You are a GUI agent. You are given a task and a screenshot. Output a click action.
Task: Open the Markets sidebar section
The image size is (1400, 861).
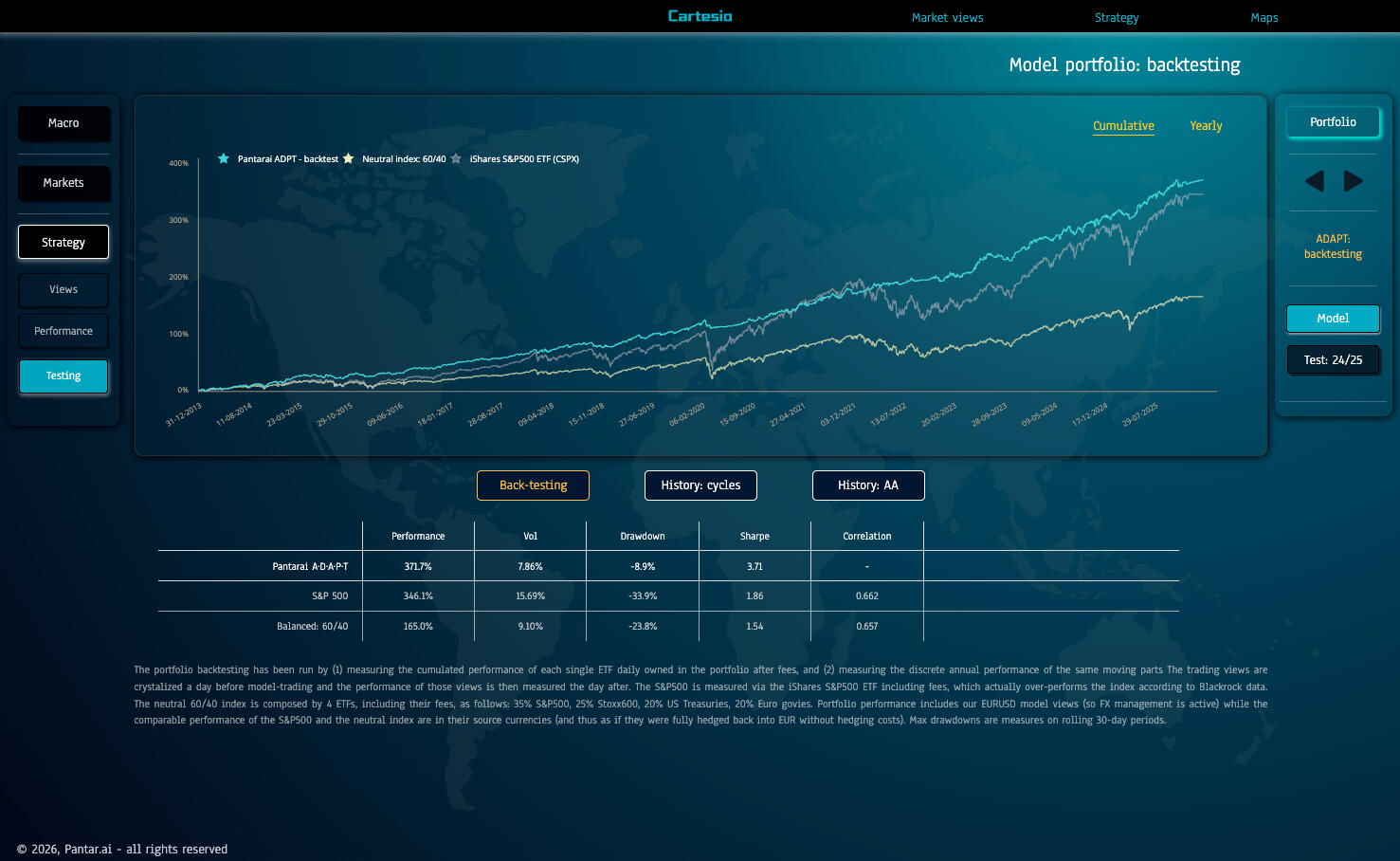(x=64, y=183)
